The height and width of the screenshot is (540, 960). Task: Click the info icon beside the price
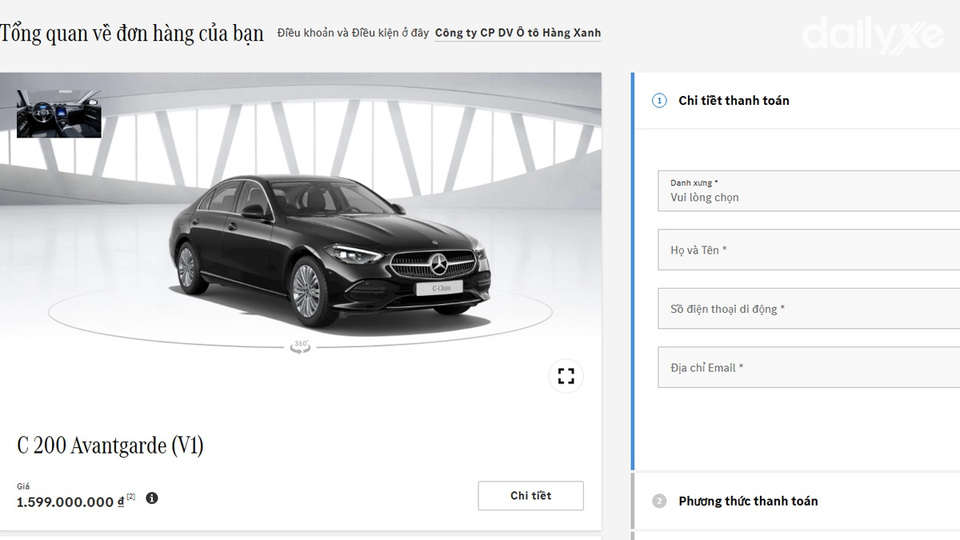152,497
